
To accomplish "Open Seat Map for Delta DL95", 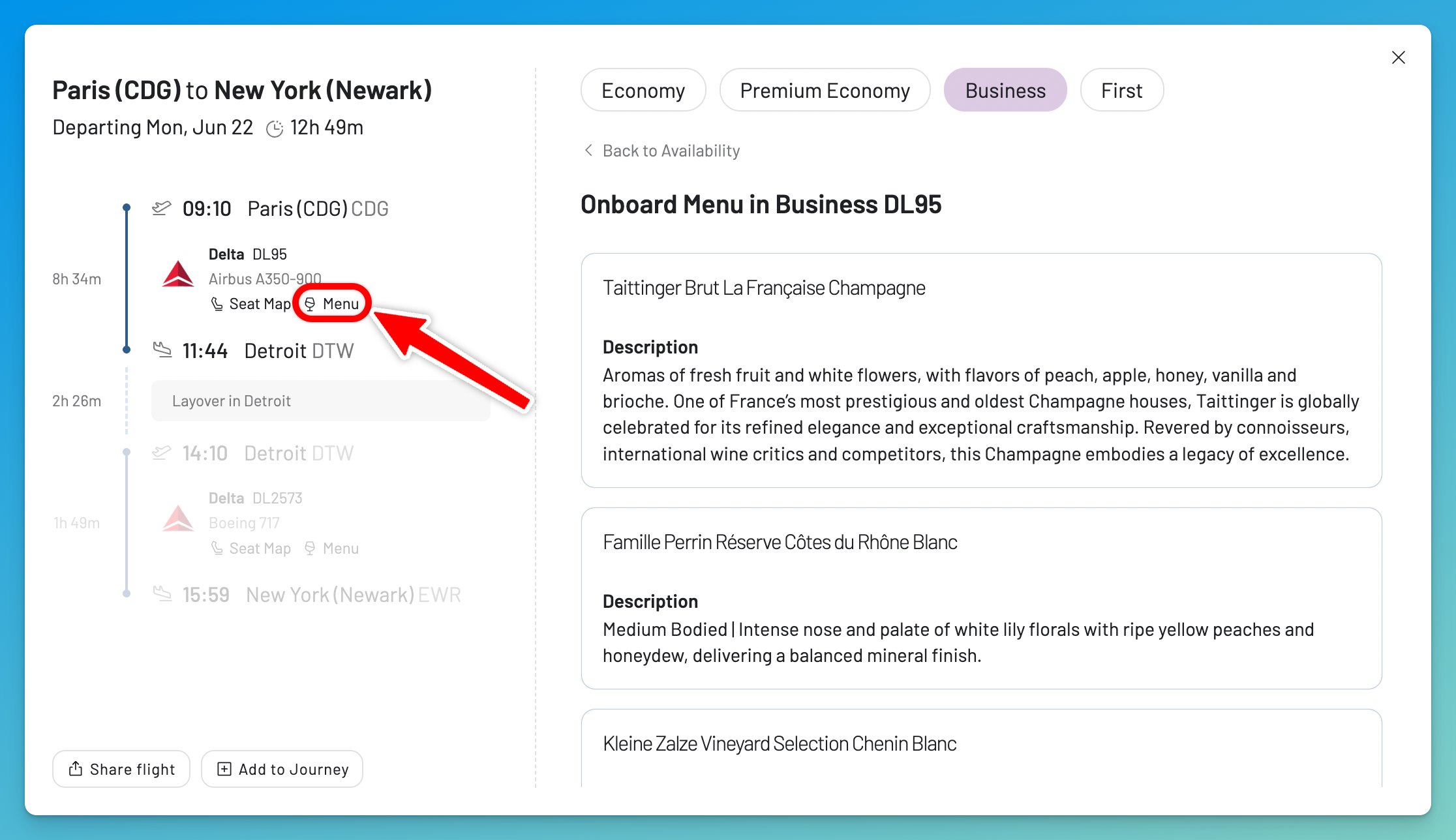I will pos(250,304).
